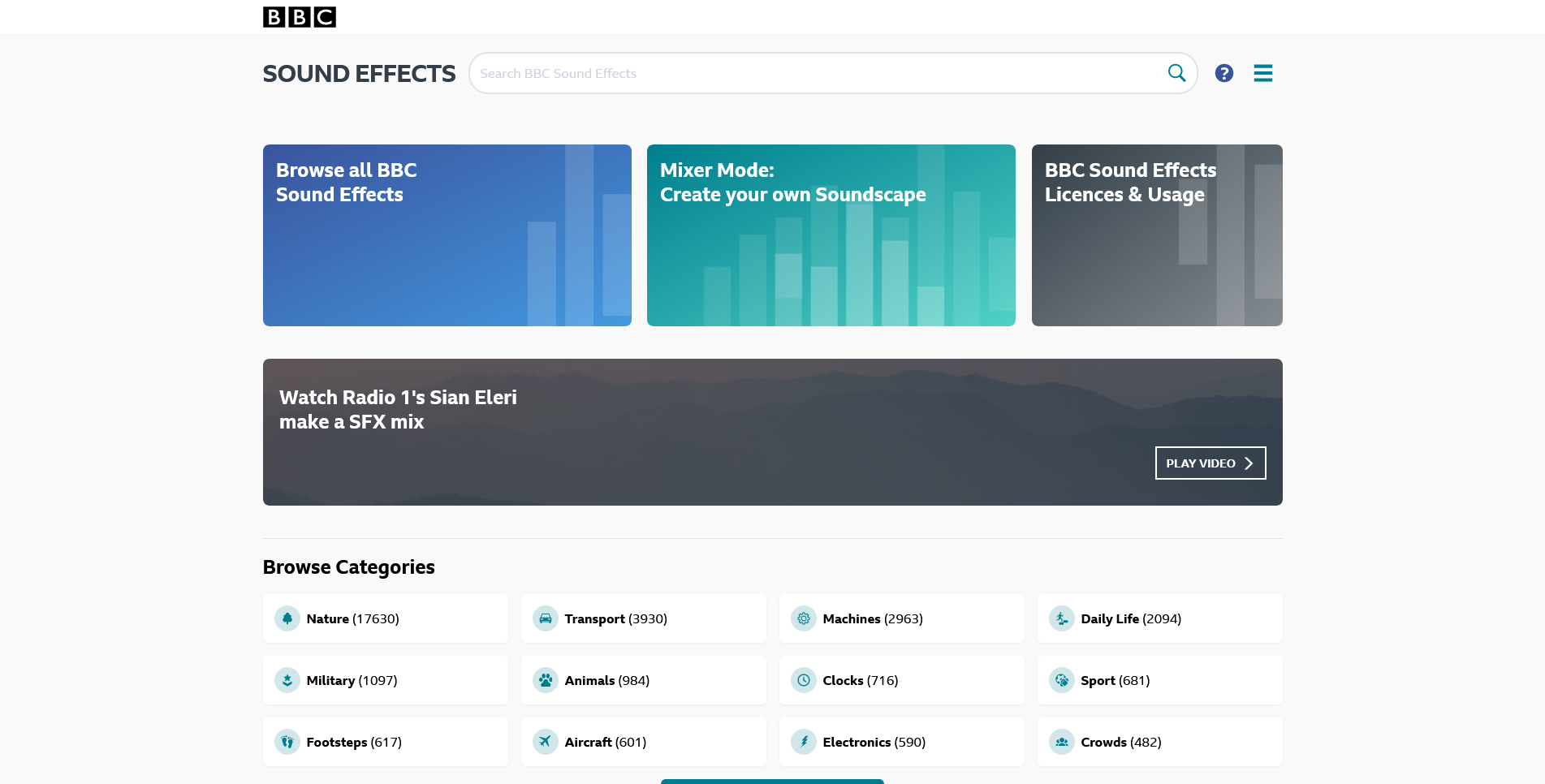Open the Sport (681) category

click(1160, 680)
